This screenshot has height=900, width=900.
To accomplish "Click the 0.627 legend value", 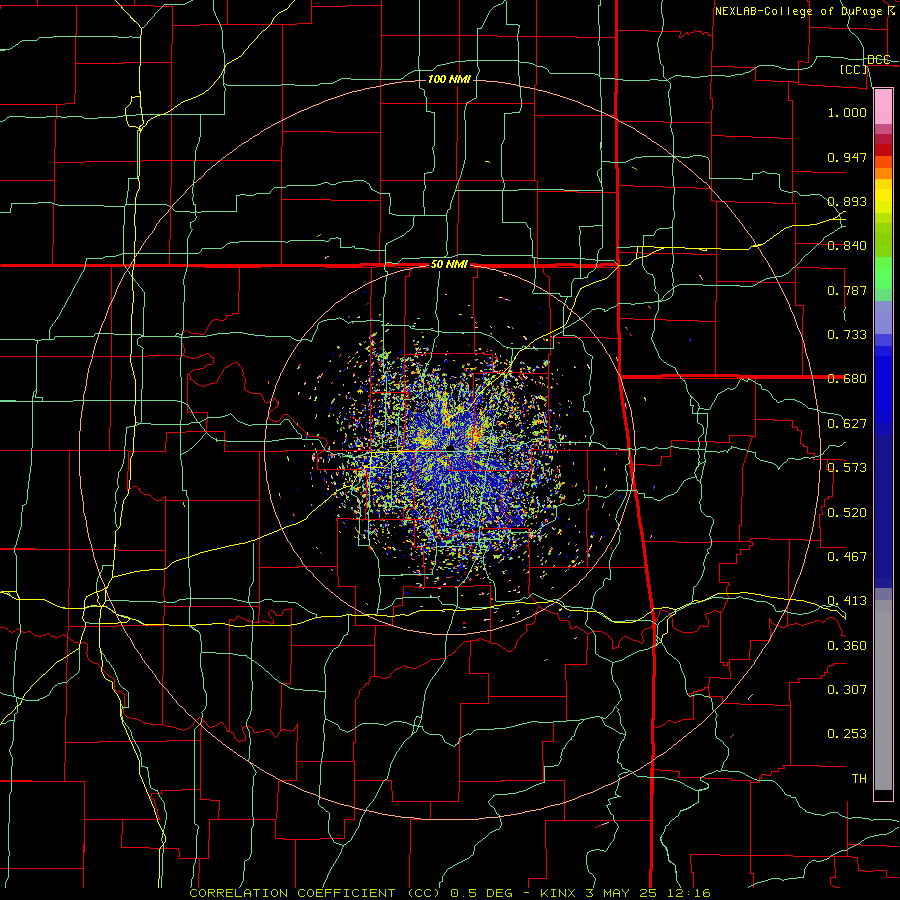I will (847, 424).
